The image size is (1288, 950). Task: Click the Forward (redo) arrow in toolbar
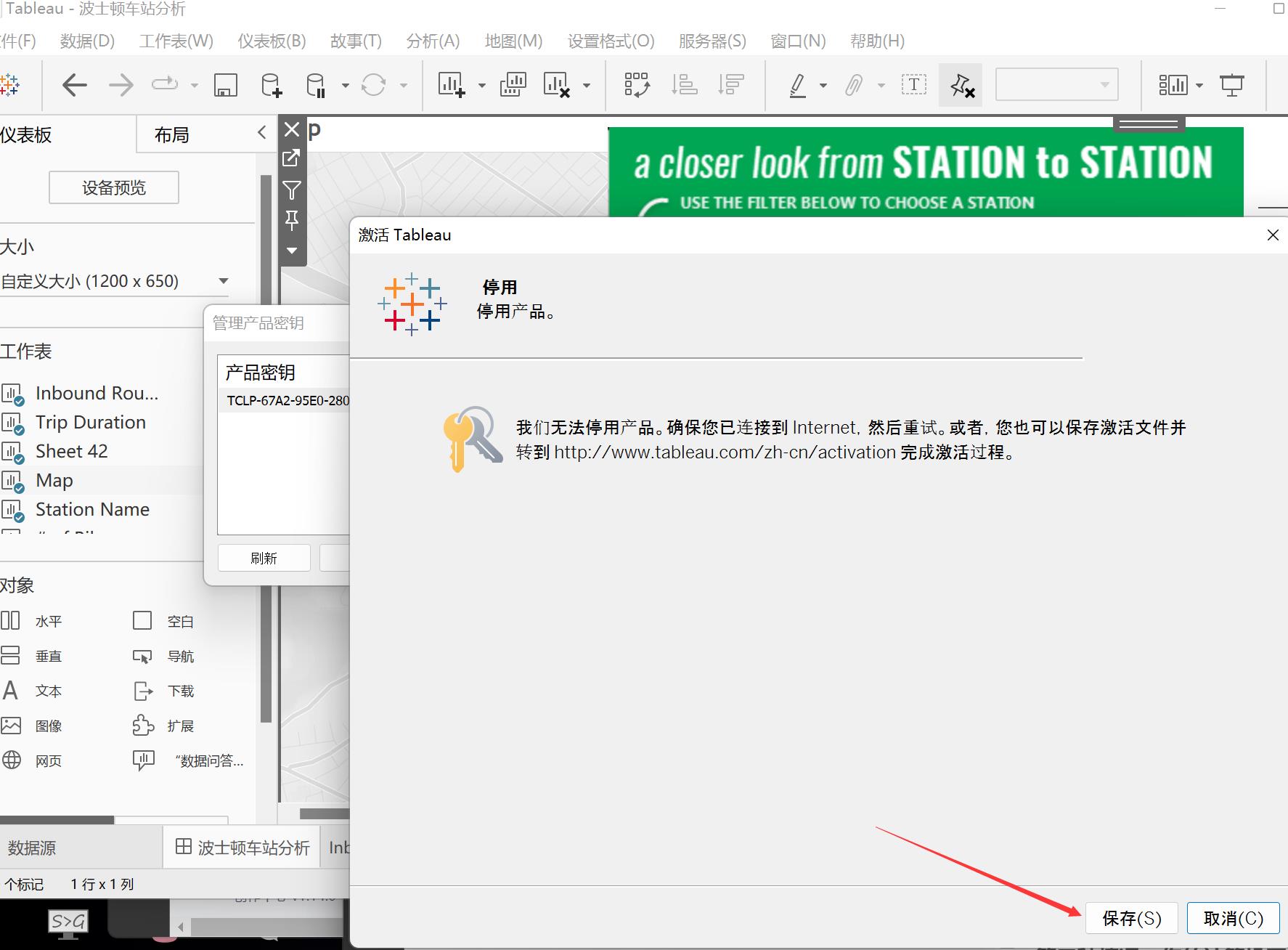121,85
